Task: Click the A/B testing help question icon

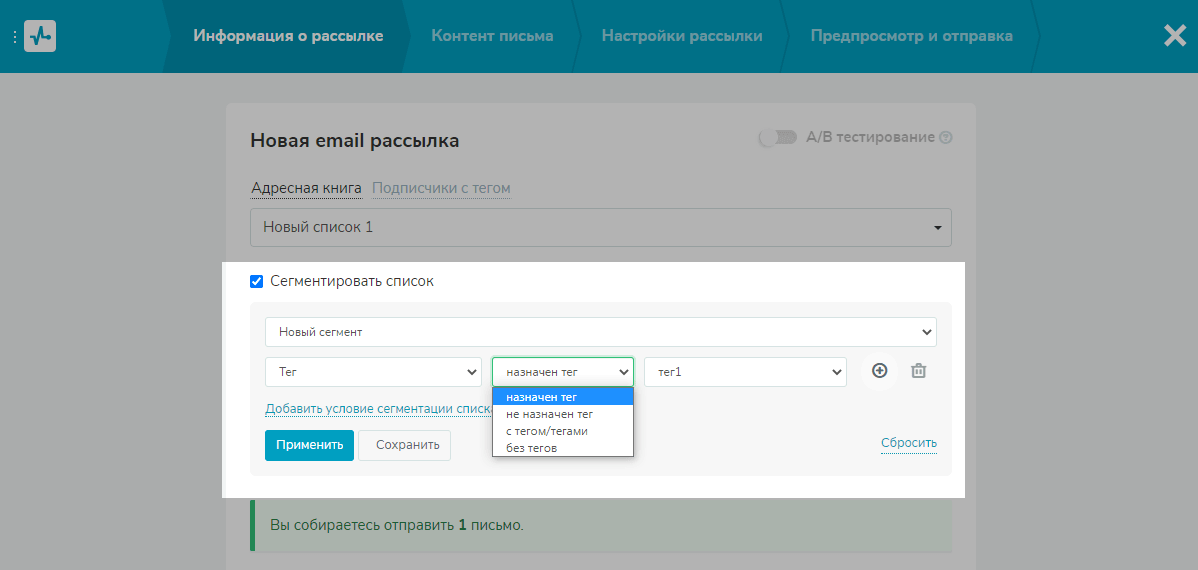Action: tap(946, 138)
